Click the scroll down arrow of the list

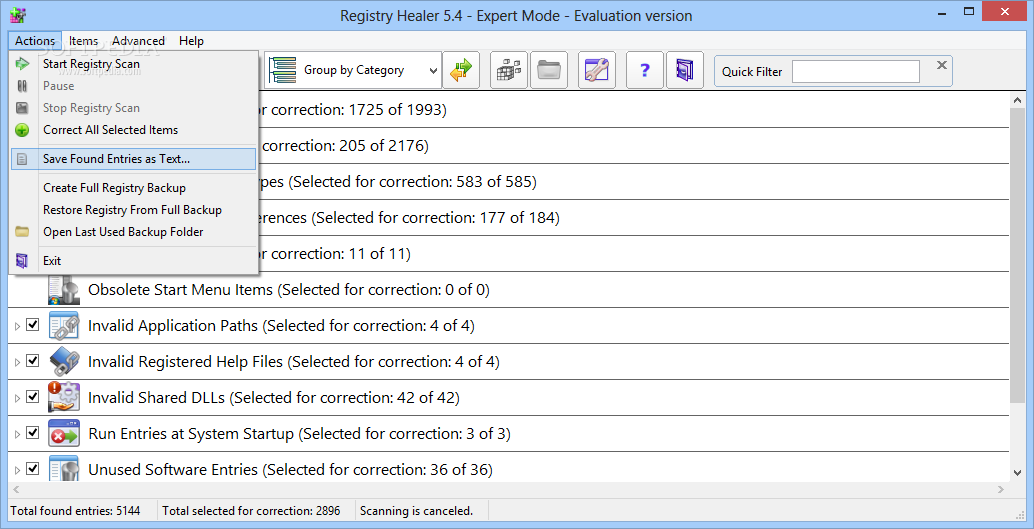coord(1017,472)
